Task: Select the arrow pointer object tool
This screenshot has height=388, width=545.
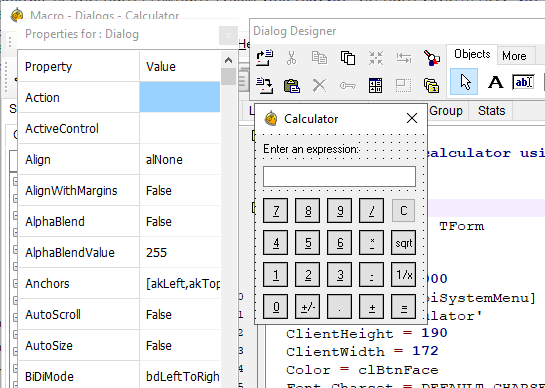Action: coord(464,82)
